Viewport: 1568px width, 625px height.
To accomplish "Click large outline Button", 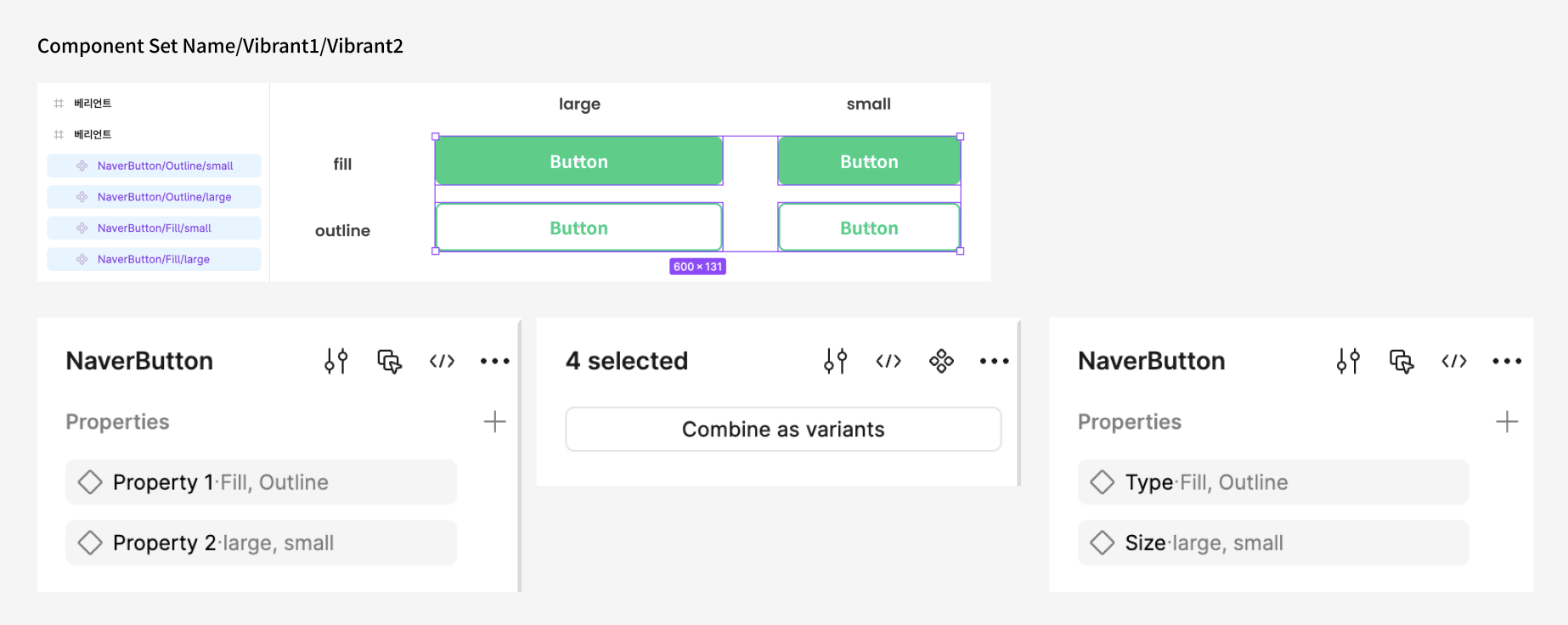I will (578, 228).
